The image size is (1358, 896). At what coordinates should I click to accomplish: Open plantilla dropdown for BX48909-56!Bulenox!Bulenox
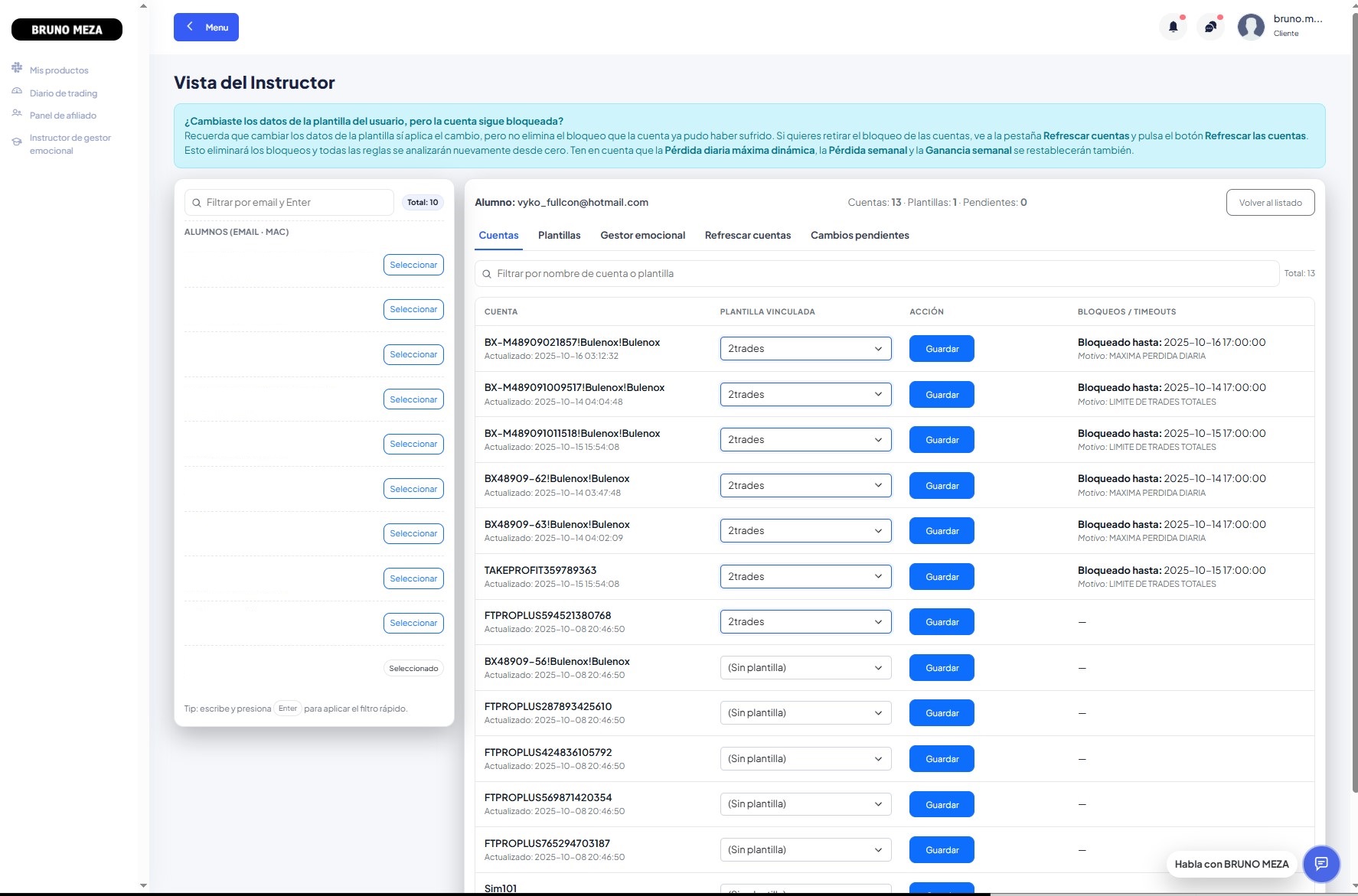coord(805,668)
